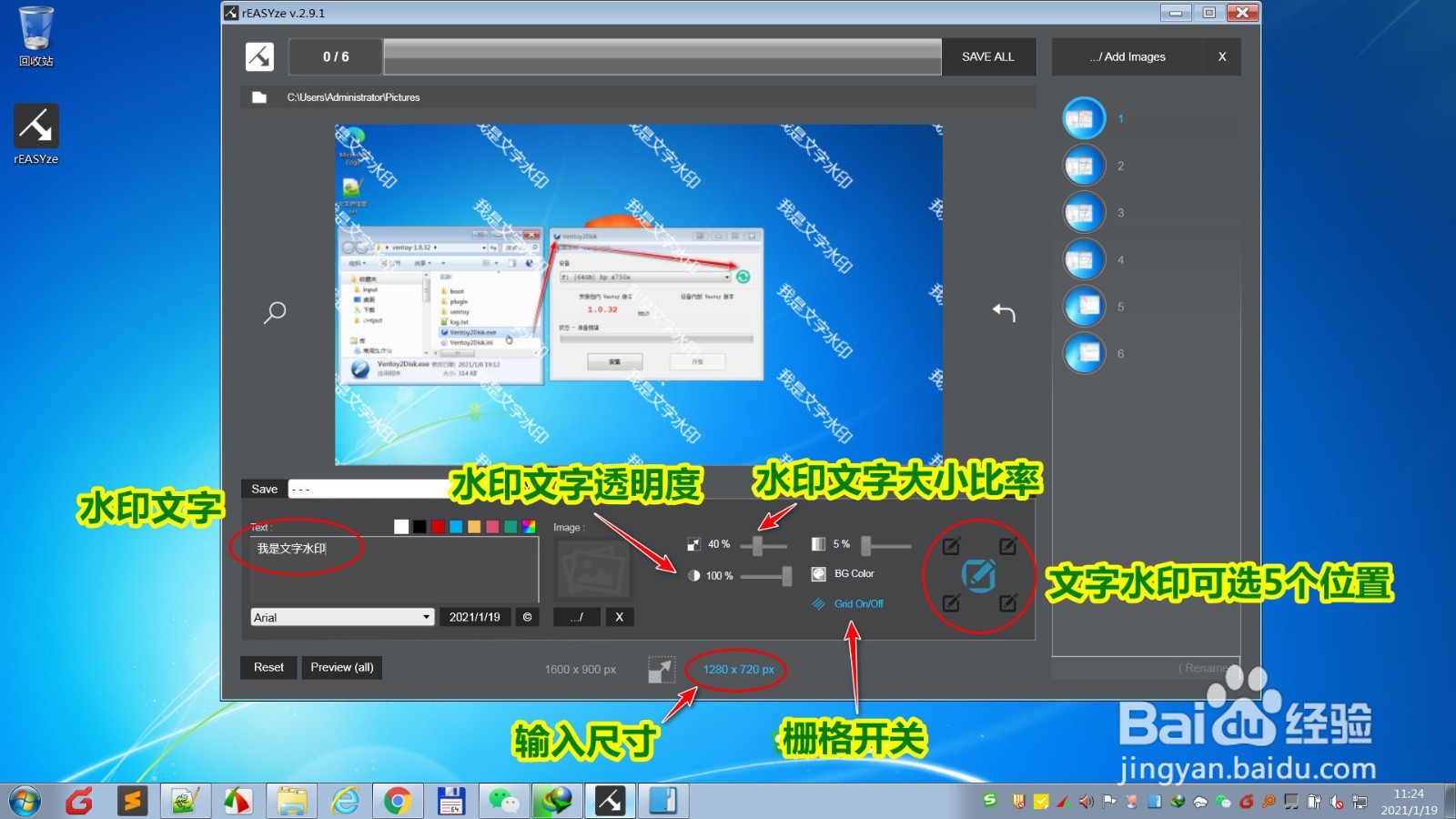Set watermark position to top-left
The height and width of the screenshot is (819, 1456).
(x=951, y=546)
